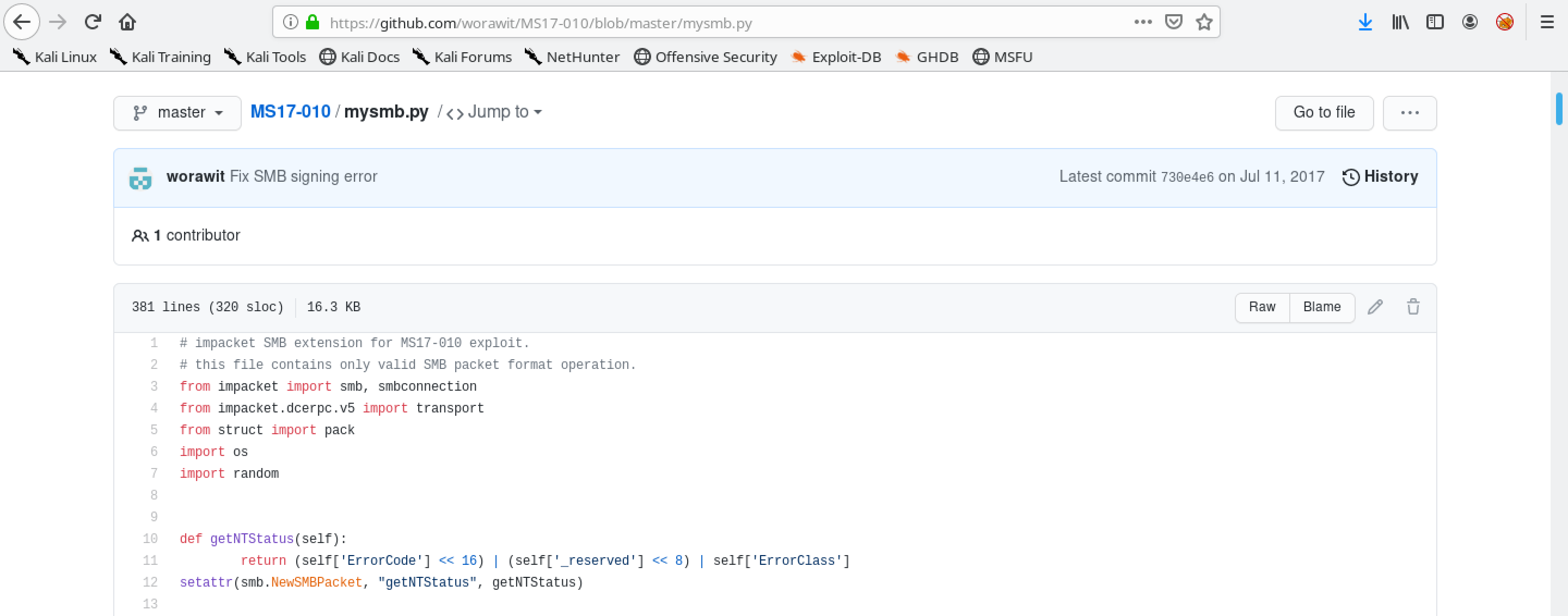
Task: Click the Kali Linux bookmarks menu item
Action: tap(53, 57)
